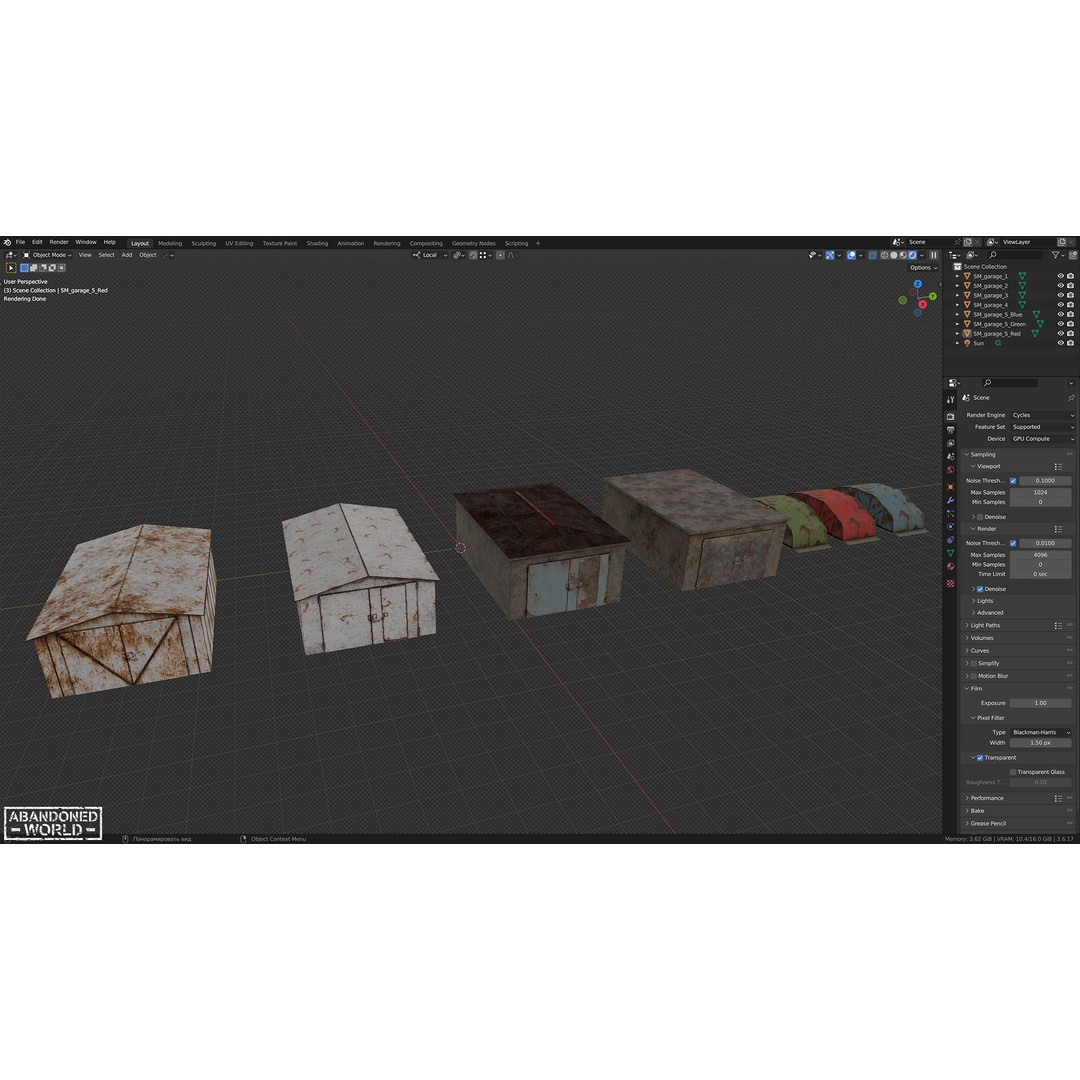Screen dimensions: 1080x1080
Task: Open the Render menu
Action: coord(59,242)
